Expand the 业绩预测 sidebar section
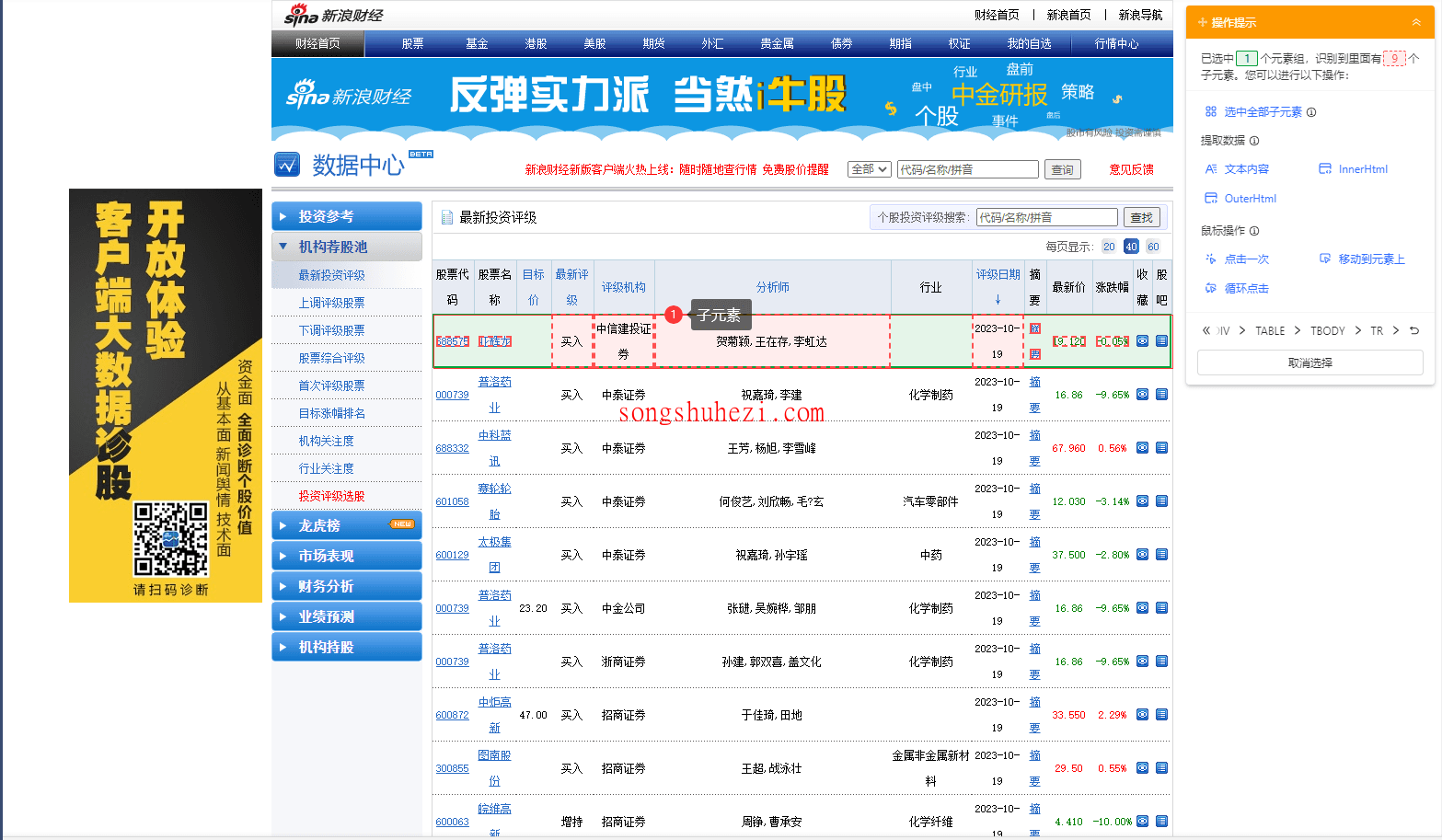The image size is (1442, 840). pos(347,616)
